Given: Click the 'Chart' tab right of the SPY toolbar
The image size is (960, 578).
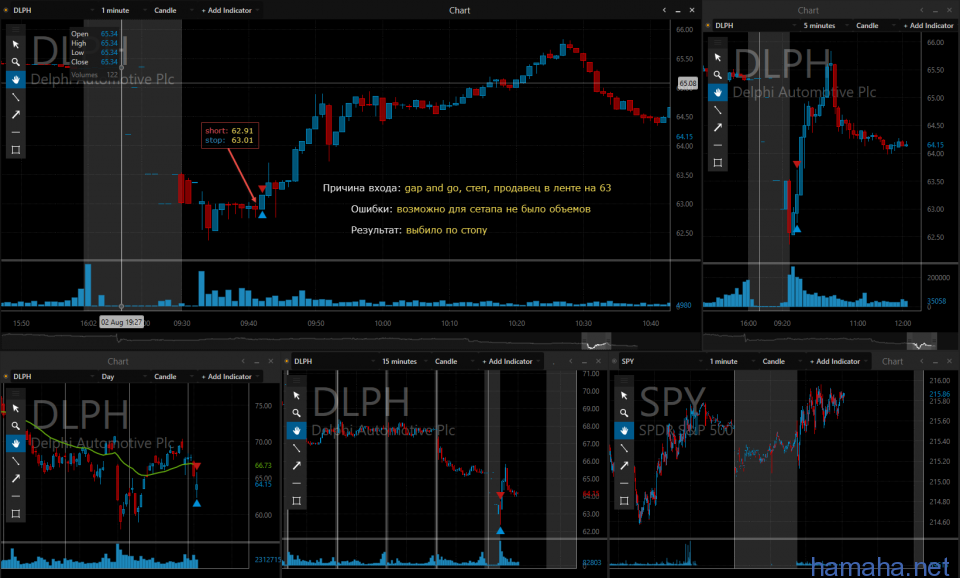Looking at the screenshot, I should [x=892, y=361].
